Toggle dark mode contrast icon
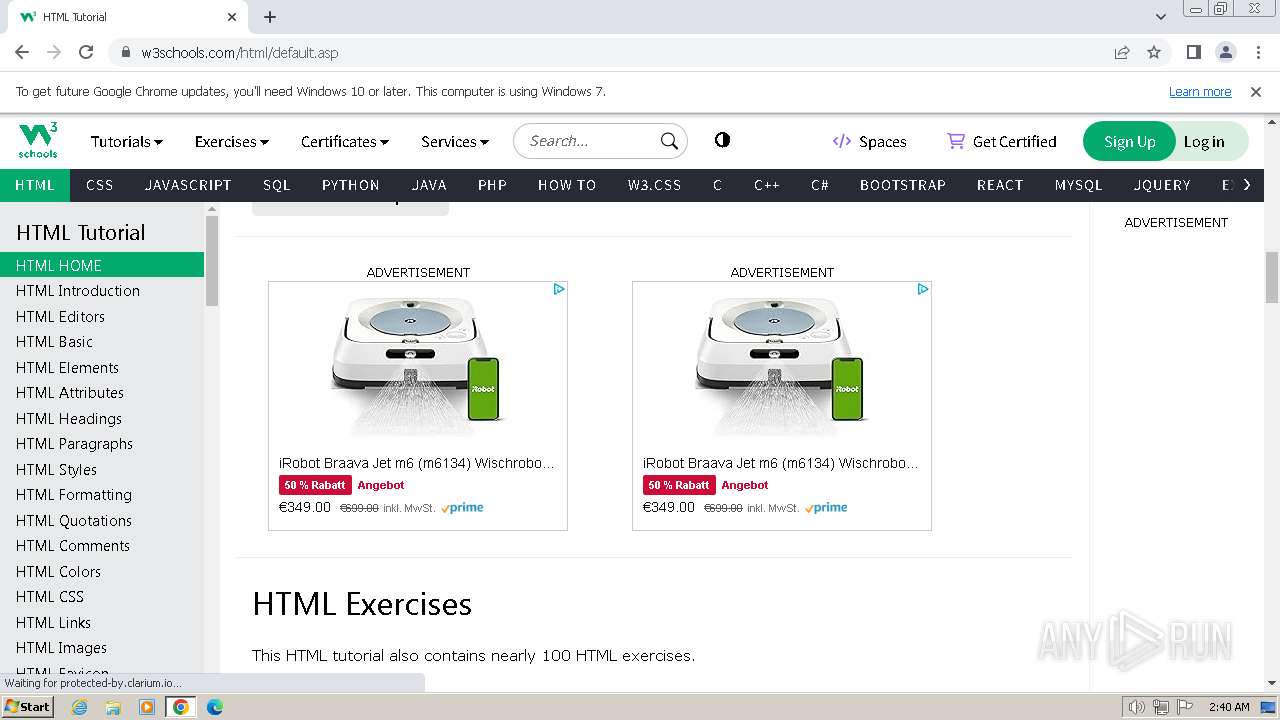Viewport: 1280px width, 720px height. pyautogui.click(x=722, y=140)
